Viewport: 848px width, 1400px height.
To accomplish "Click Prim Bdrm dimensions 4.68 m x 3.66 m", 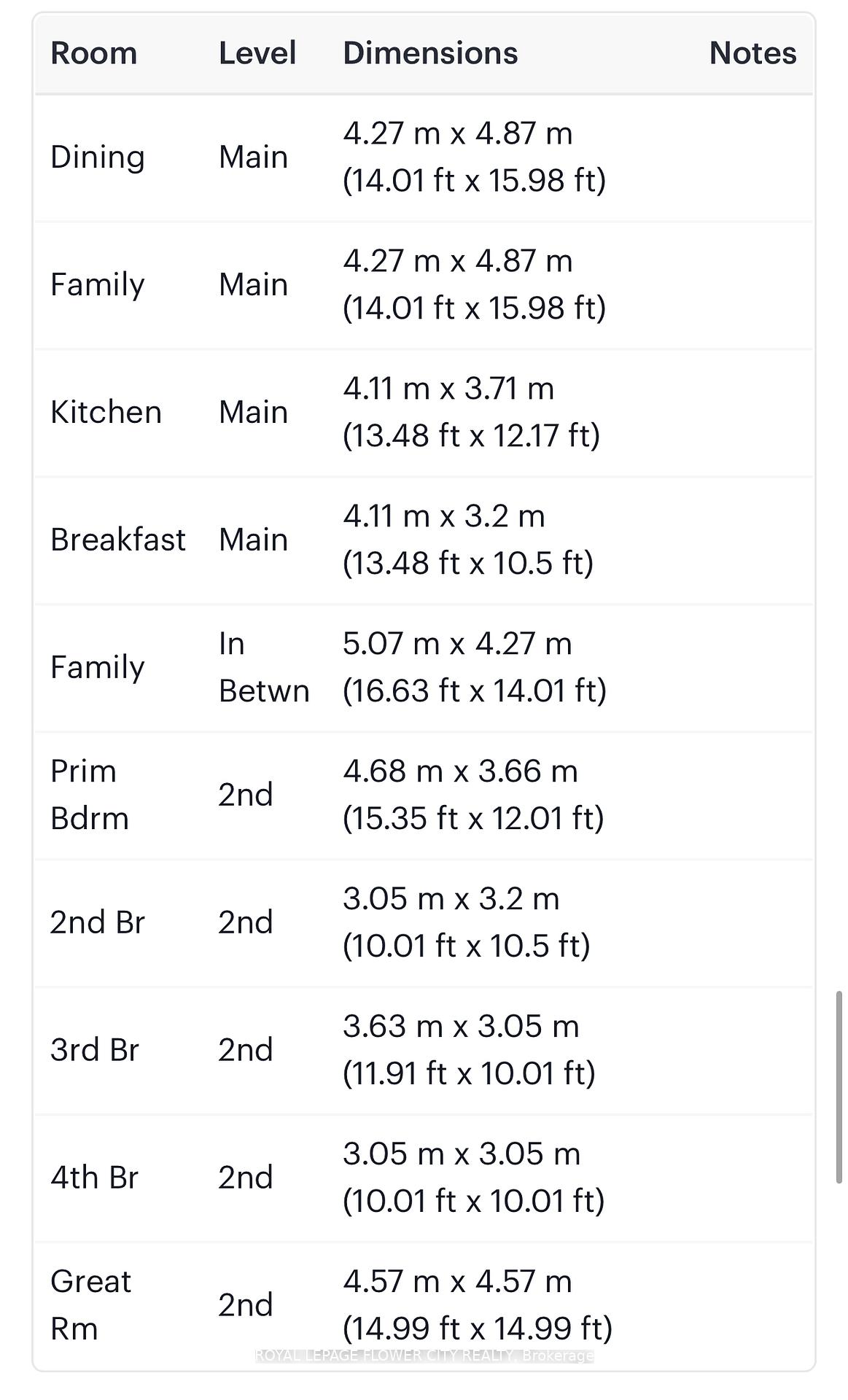I will click(460, 771).
